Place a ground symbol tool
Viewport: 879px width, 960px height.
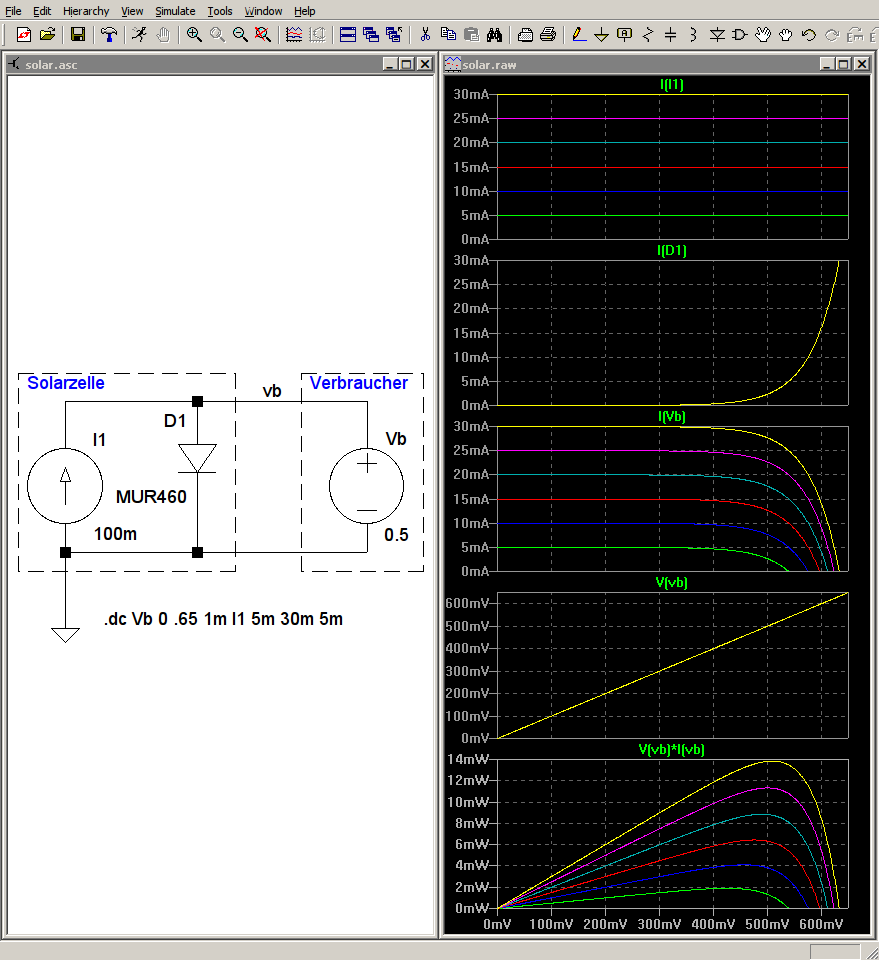pos(602,34)
